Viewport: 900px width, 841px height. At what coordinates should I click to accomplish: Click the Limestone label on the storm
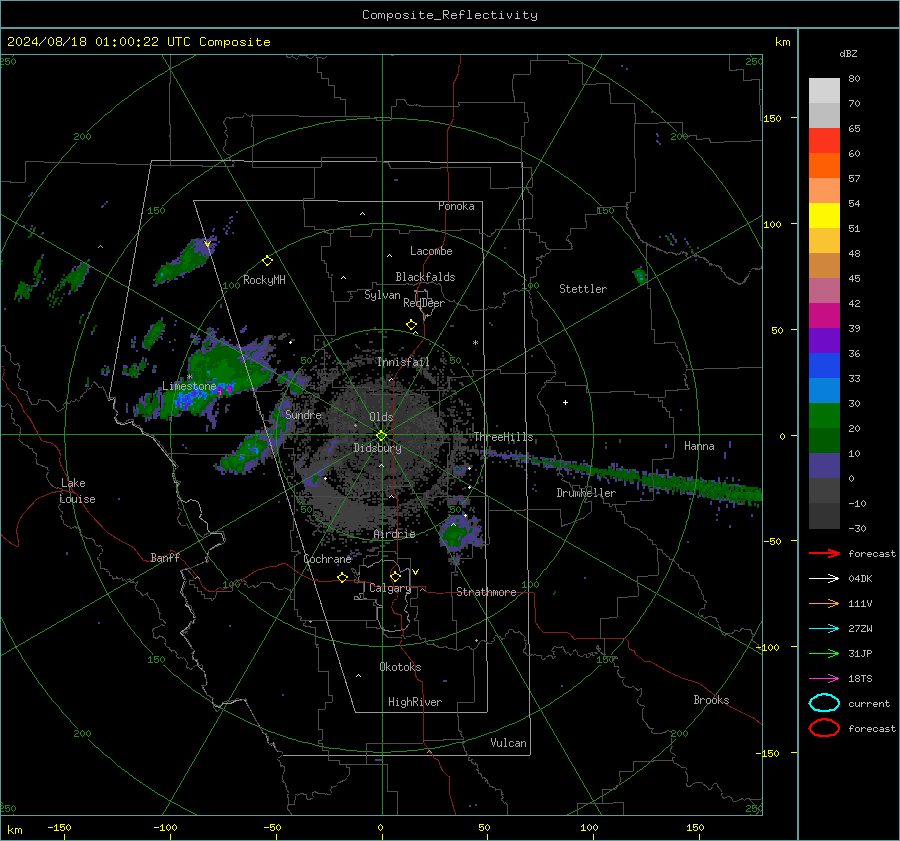click(x=189, y=386)
